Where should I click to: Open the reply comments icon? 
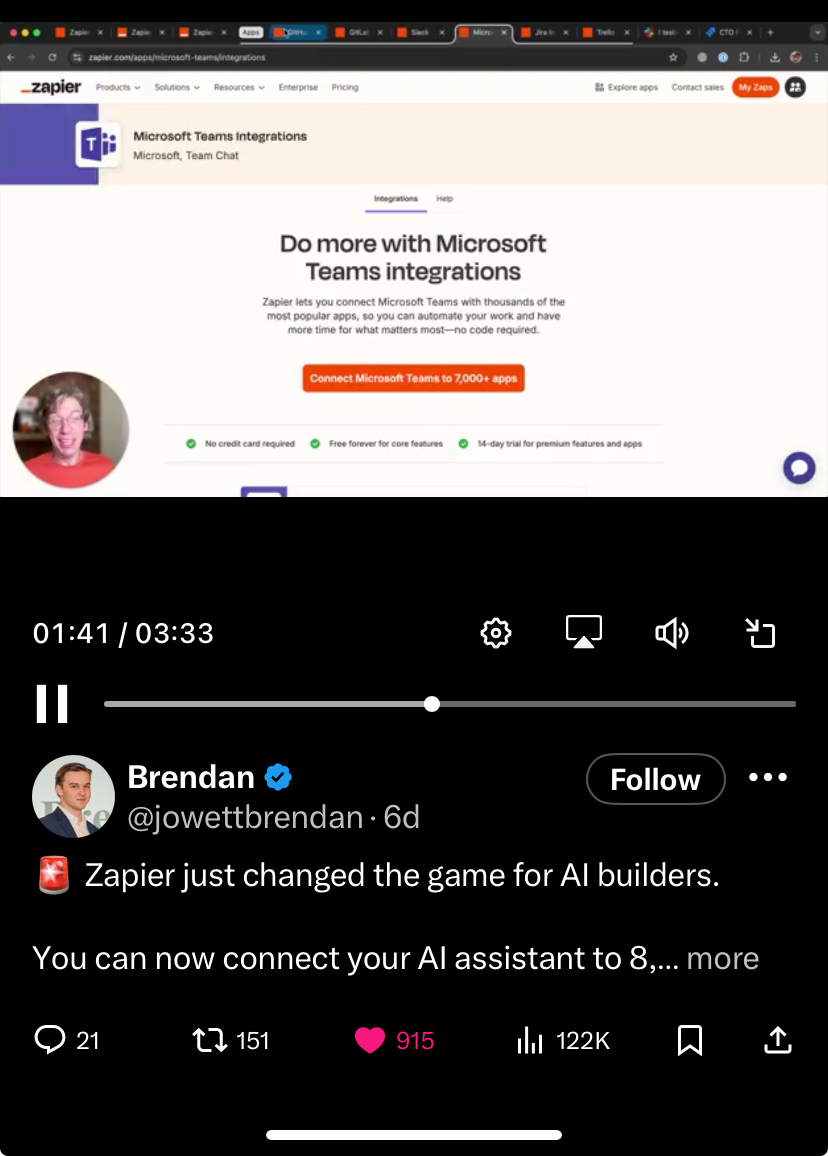point(50,1040)
